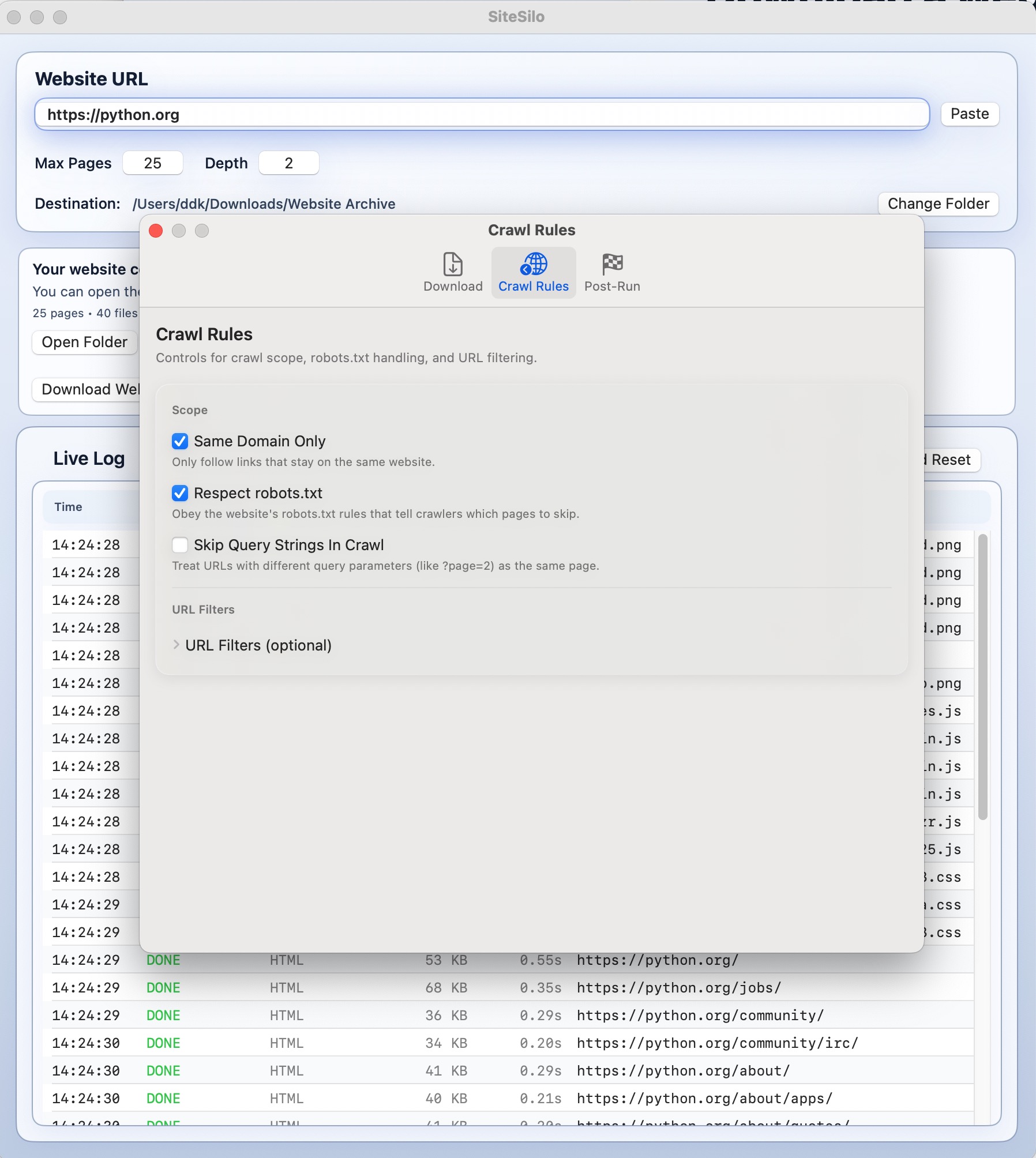
Task: Click the Paste button
Action: tap(970, 114)
